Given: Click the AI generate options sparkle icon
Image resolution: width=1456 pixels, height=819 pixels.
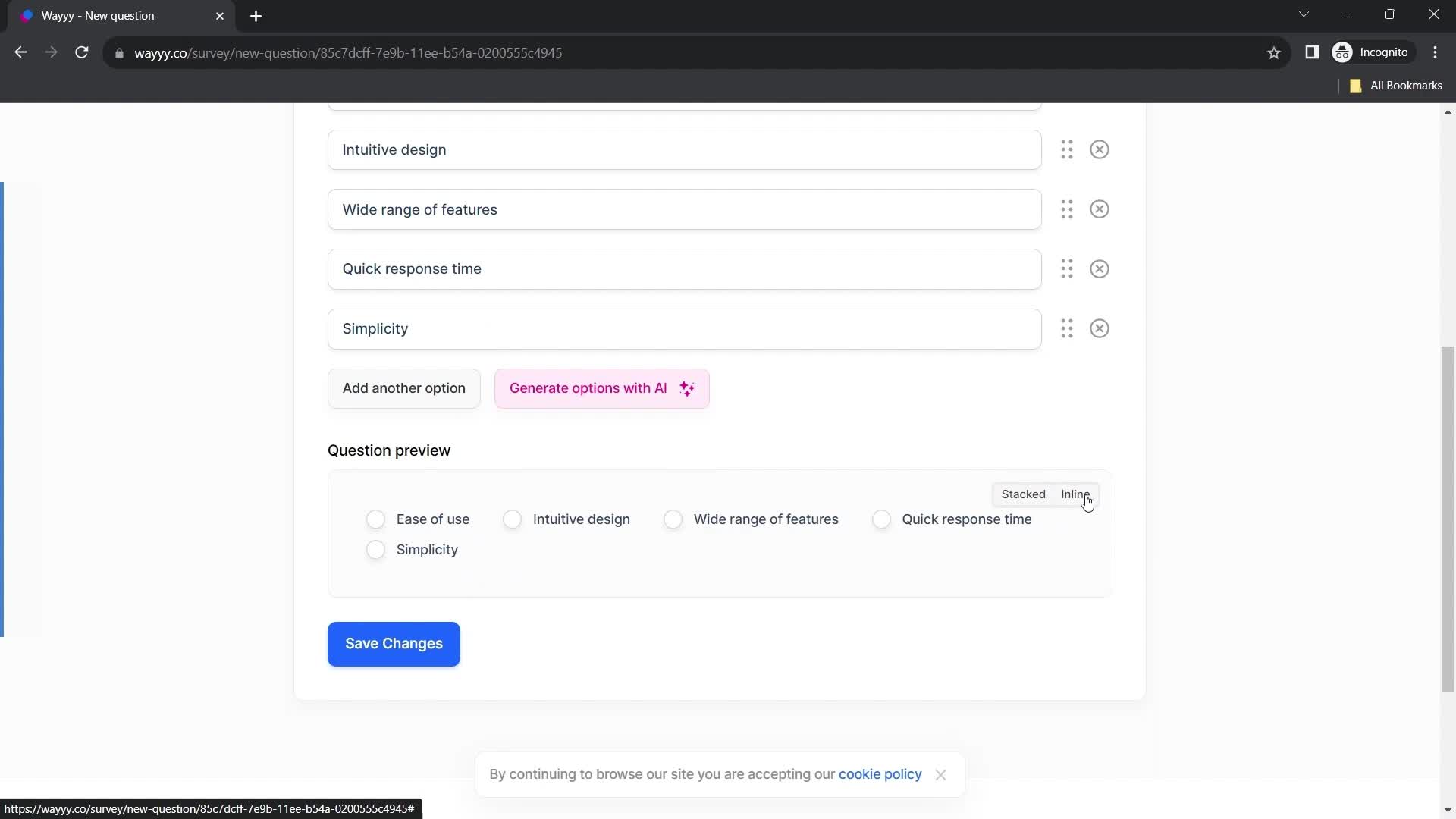Looking at the screenshot, I should 688,388.
